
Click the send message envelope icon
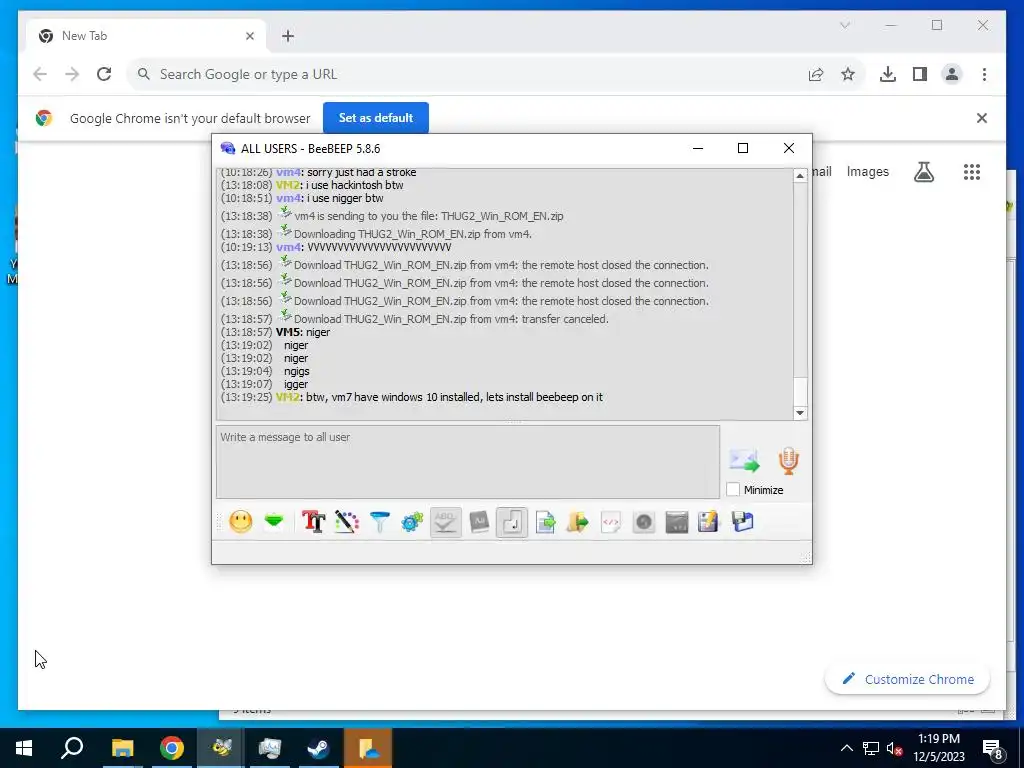[x=744, y=460]
